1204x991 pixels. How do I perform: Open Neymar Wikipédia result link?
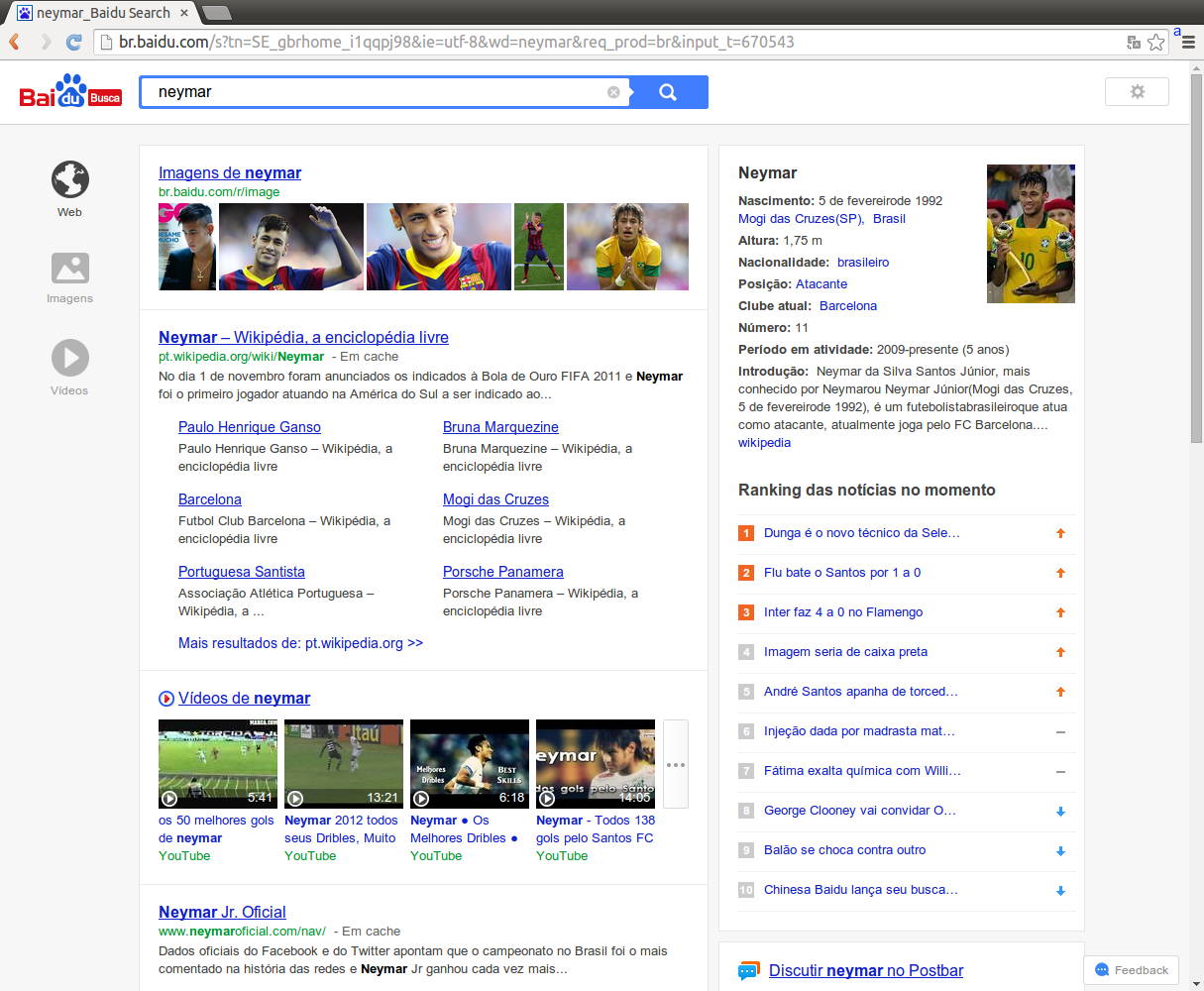coord(303,337)
